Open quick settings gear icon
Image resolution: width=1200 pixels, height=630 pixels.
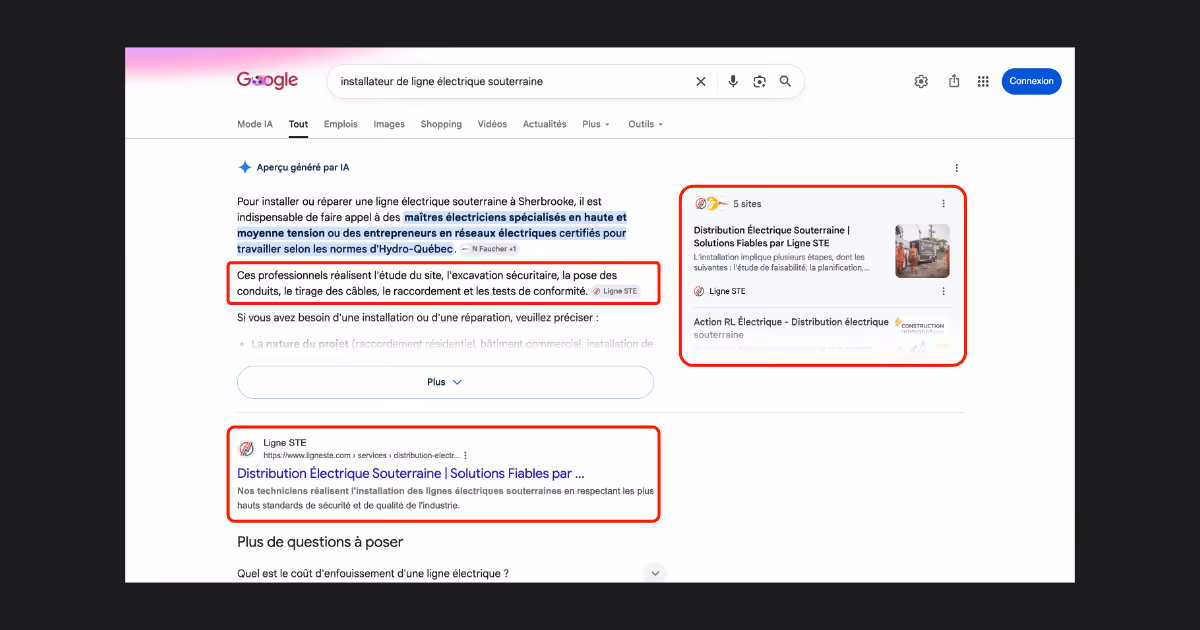[921, 82]
